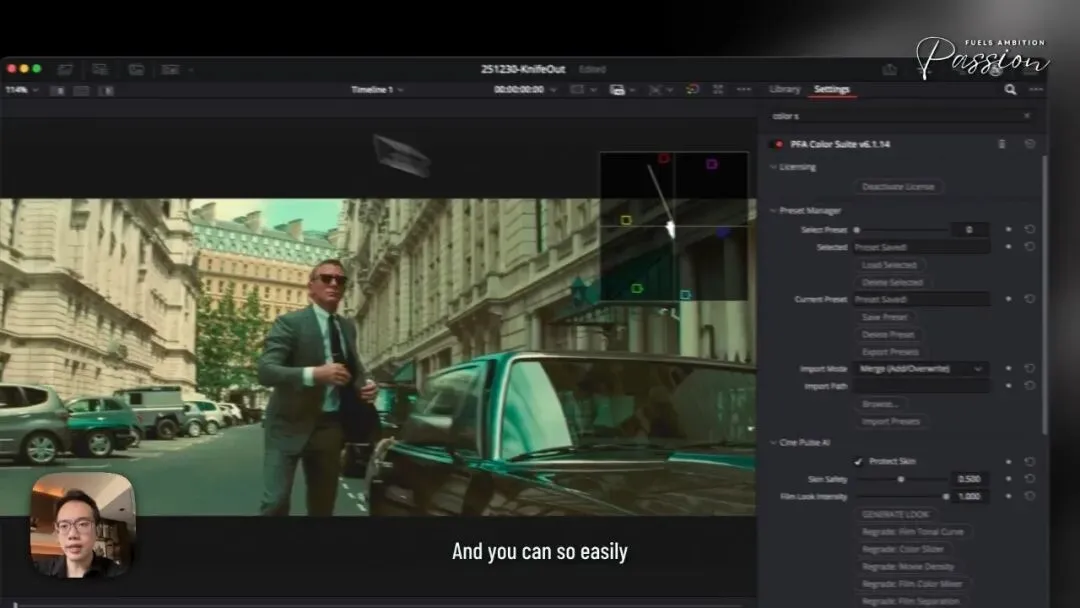Image resolution: width=1080 pixels, height=608 pixels.
Task: Click the share/export icon in the title bar
Action: click(x=889, y=69)
